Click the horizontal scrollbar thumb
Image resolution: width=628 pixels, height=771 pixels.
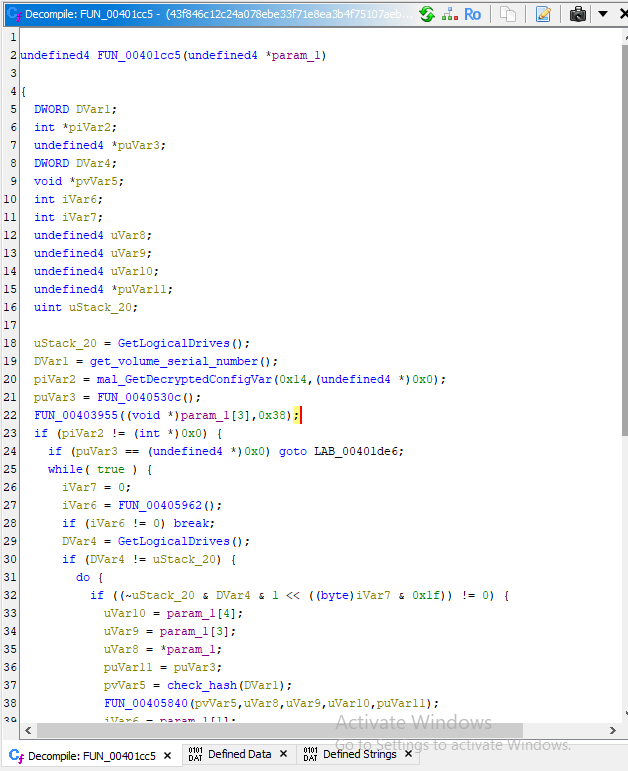tap(280, 730)
